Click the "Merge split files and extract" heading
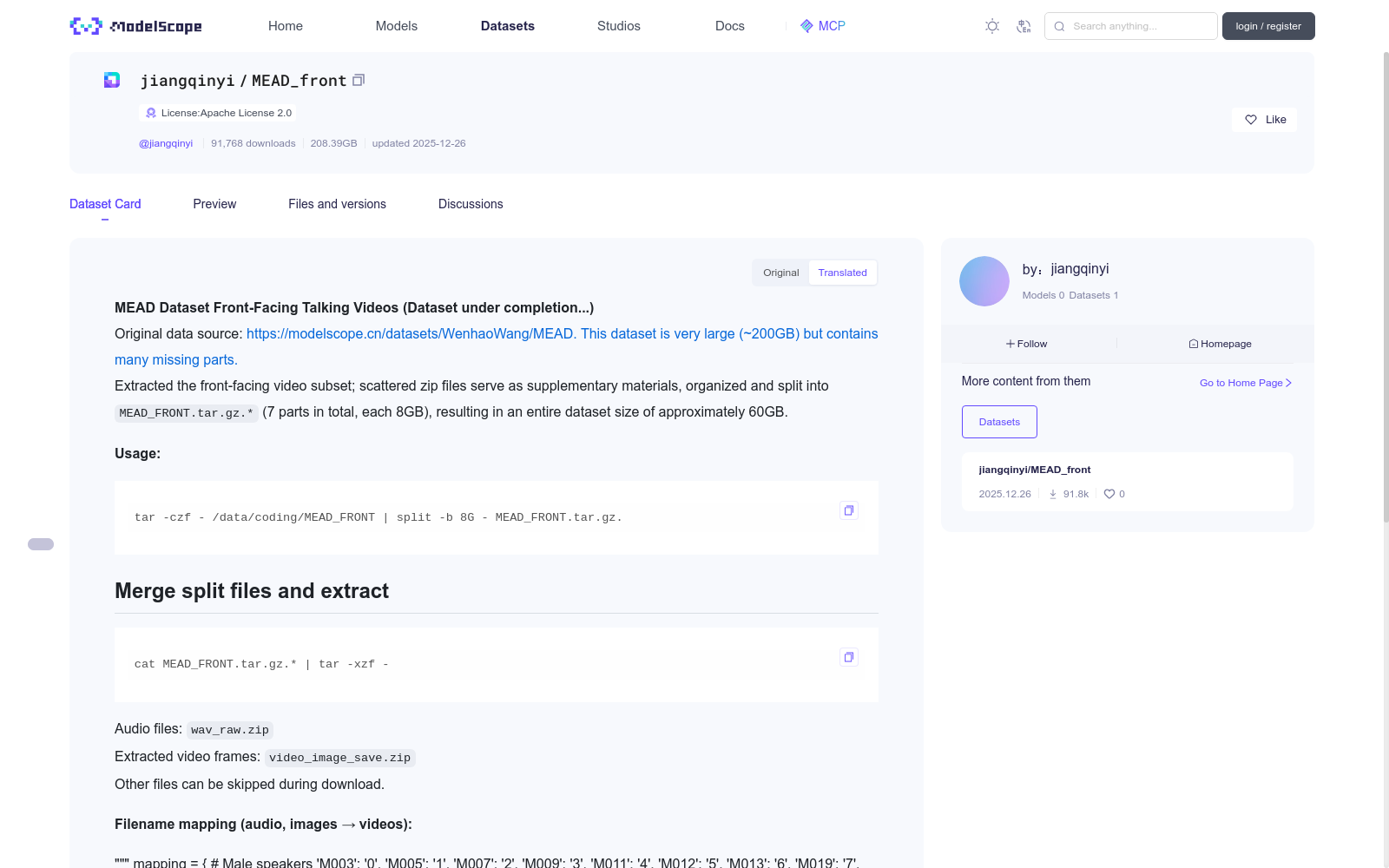Viewport: 1389px width, 868px height. coord(252,591)
